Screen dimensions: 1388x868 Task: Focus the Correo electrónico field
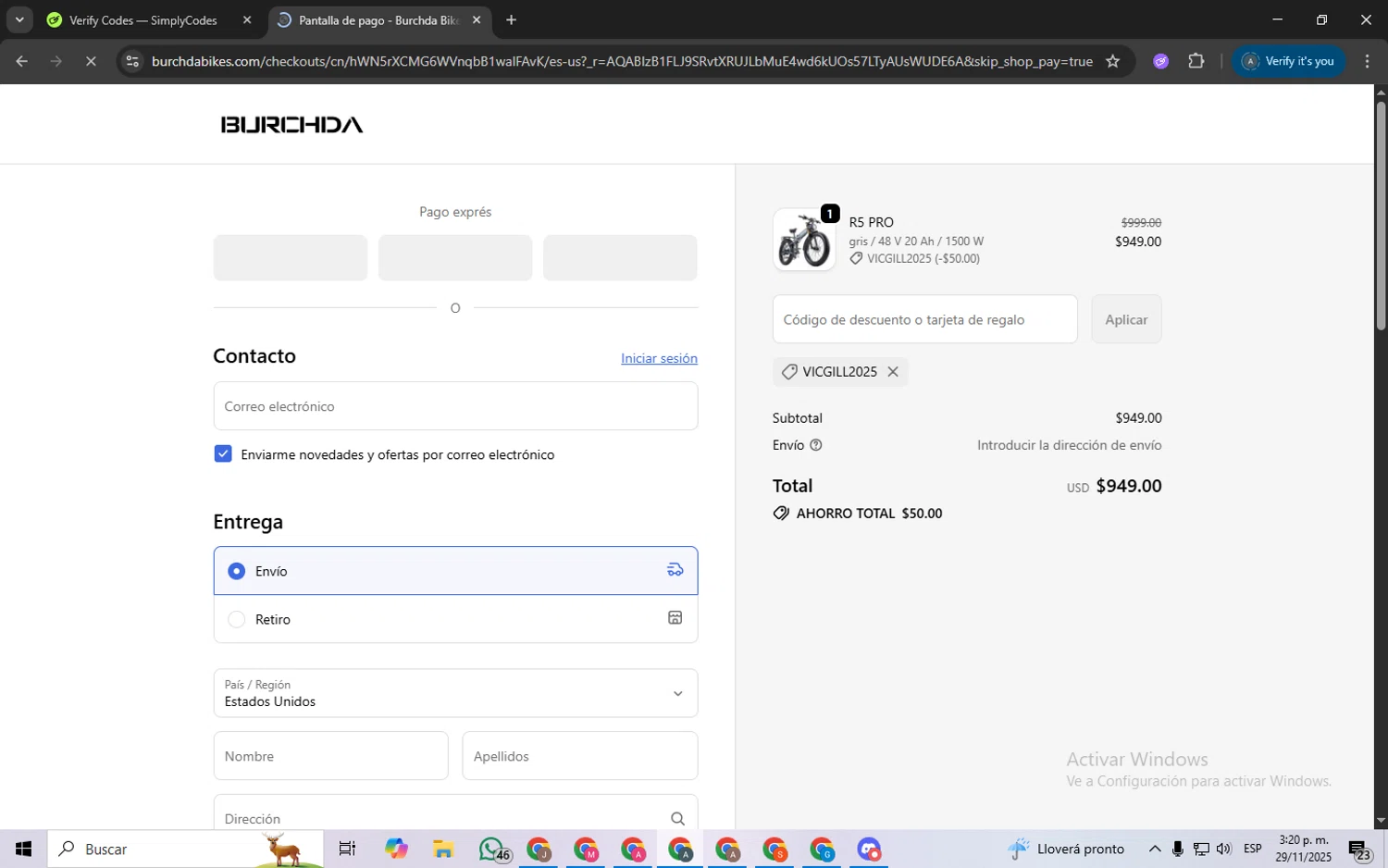click(455, 406)
